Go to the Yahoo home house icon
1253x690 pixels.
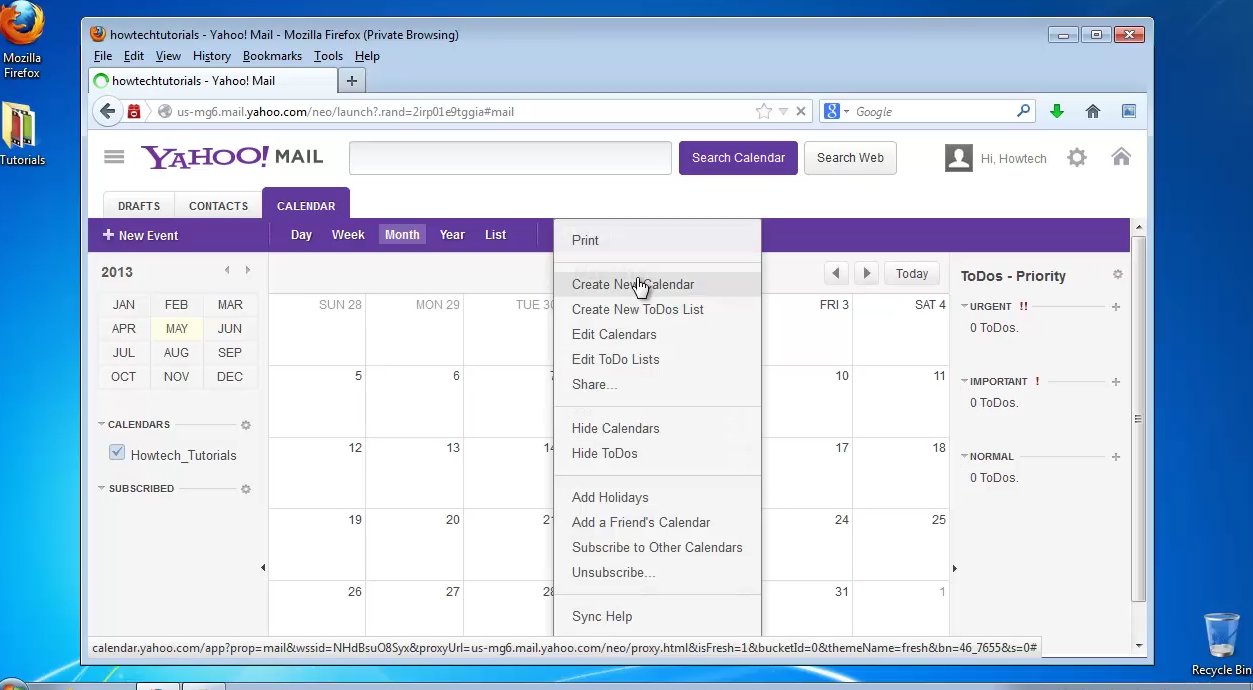pyautogui.click(x=1121, y=156)
